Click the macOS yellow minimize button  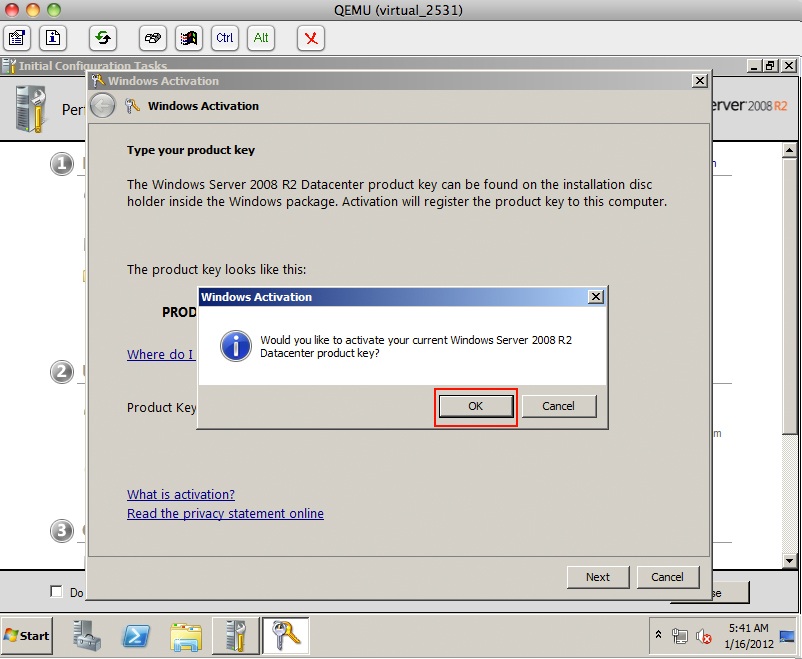33,10
